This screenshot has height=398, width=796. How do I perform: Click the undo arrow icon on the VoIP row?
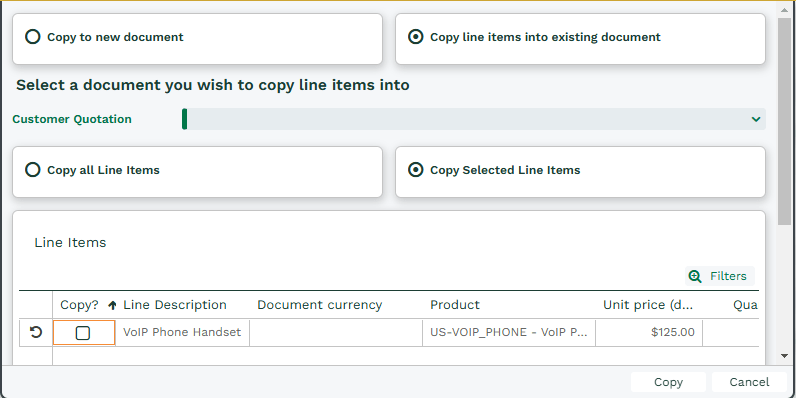[x=36, y=333]
